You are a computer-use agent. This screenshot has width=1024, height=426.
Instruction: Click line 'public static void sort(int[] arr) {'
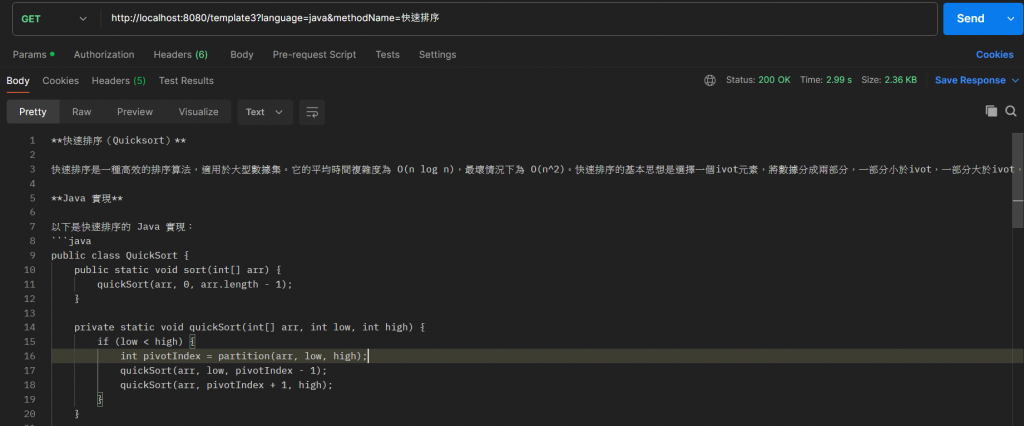[177, 270]
